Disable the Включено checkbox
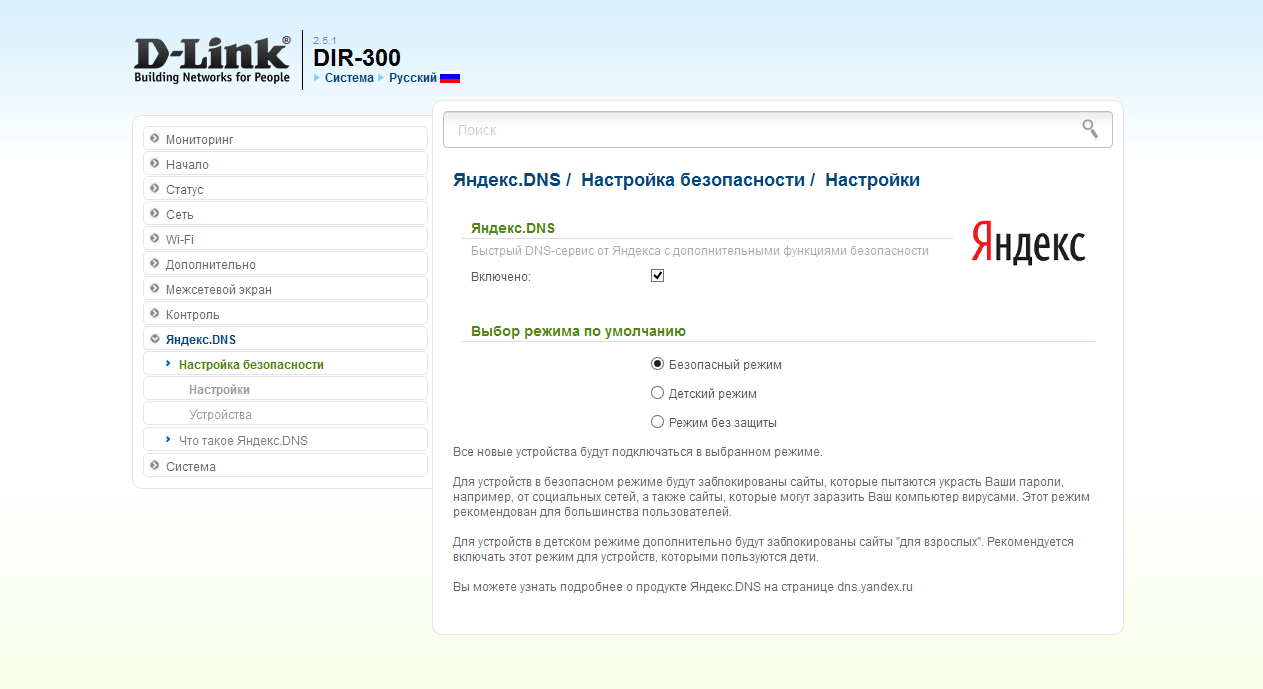The height and width of the screenshot is (689, 1263). (x=657, y=276)
